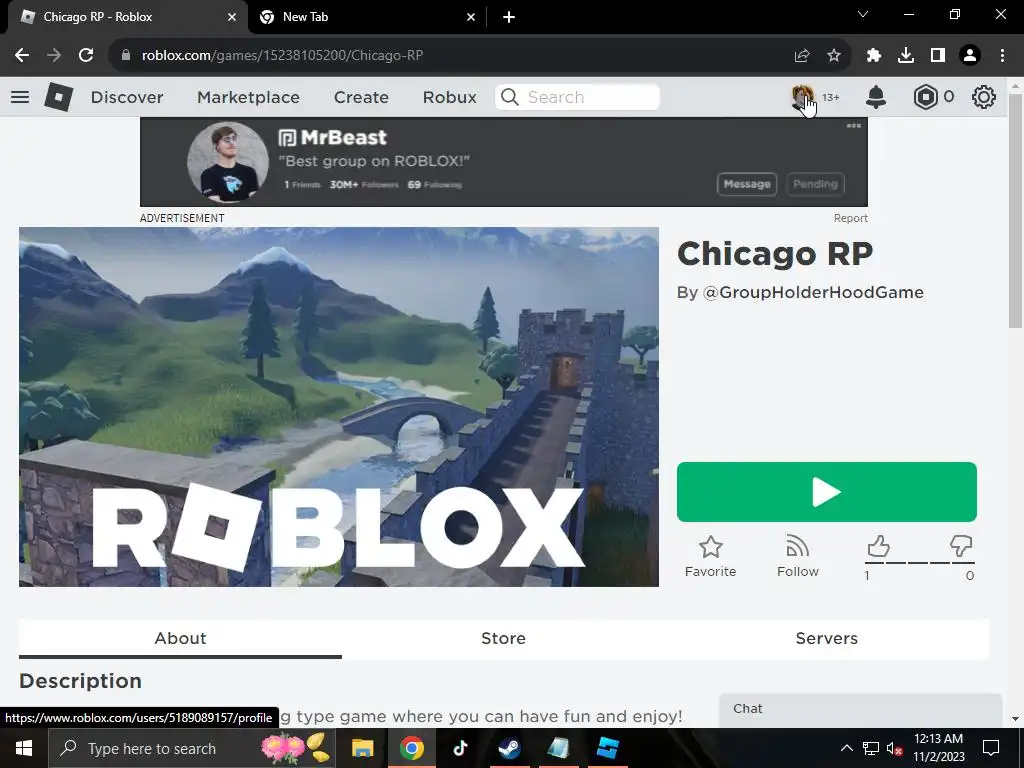This screenshot has height=768, width=1024.
Task: Open File Explorer from the taskbar
Action: tap(362, 748)
